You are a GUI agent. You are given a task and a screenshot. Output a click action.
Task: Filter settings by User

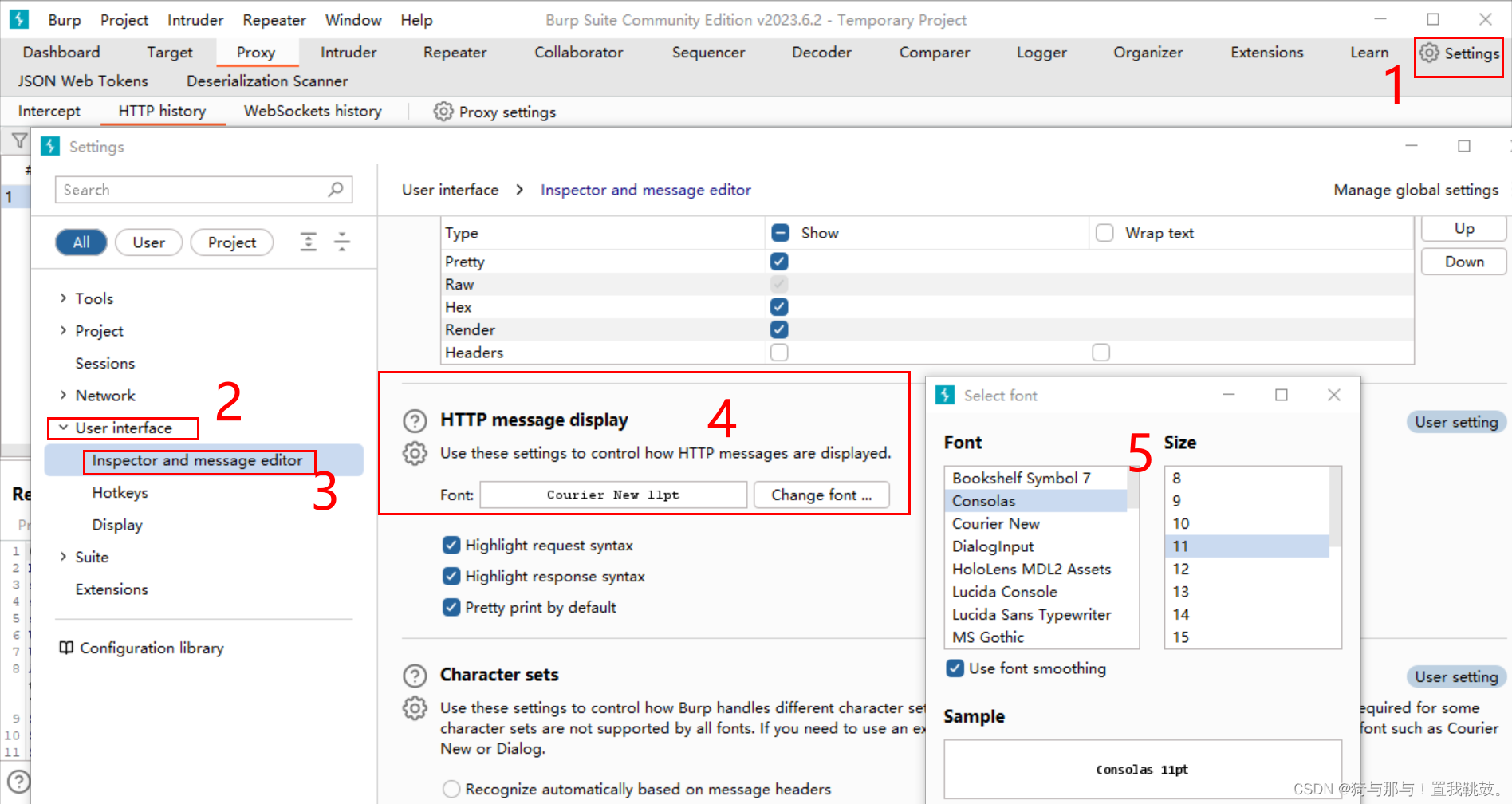pyautogui.click(x=149, y=242)
